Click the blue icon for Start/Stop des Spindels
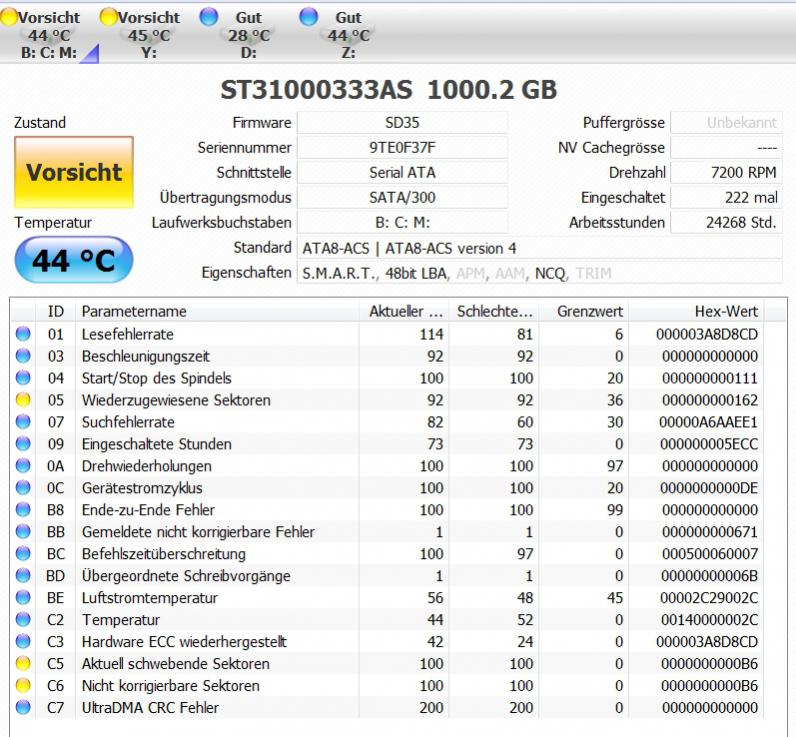Image resolution: width=796 pixels, height=737 pixels. 23,378
